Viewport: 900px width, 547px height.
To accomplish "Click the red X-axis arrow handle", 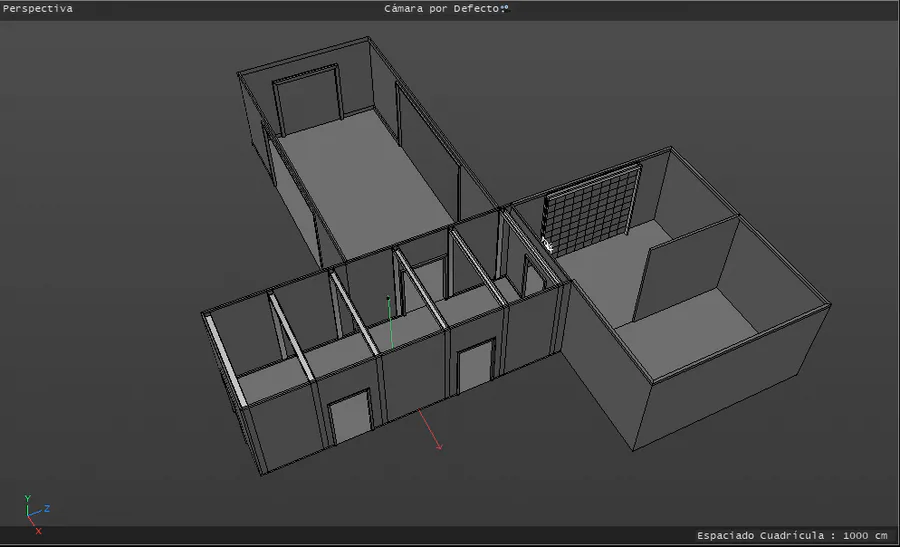I will point(439,446).
